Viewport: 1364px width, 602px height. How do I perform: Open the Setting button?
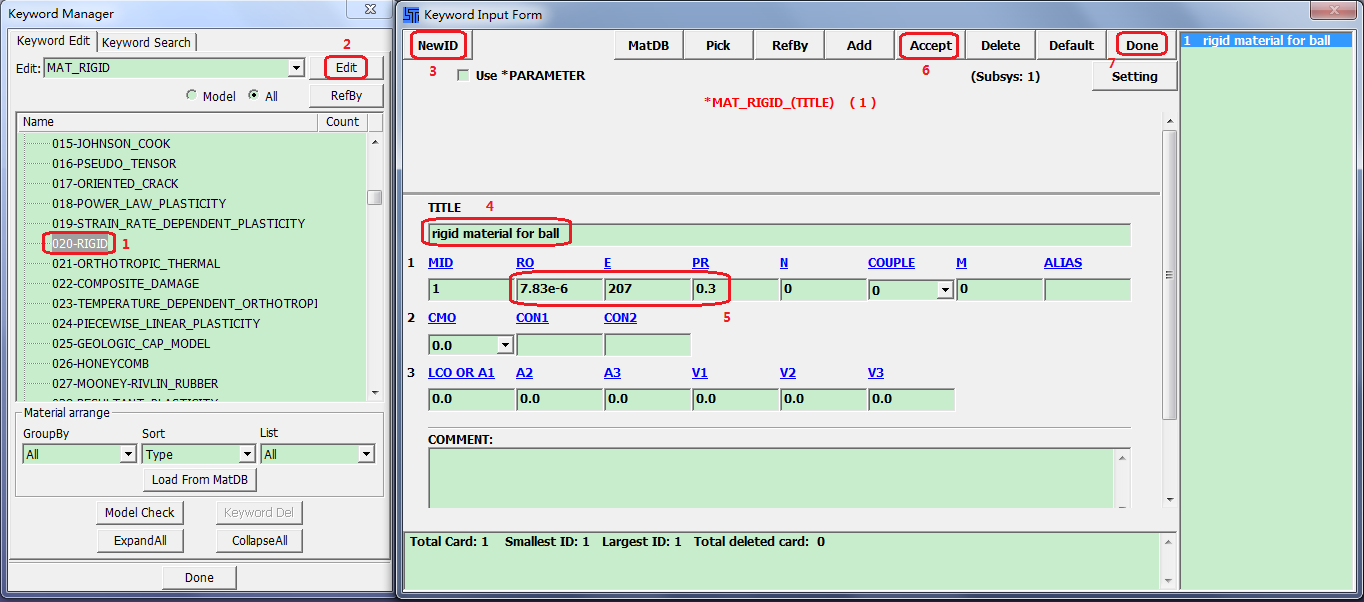click(x=1134, y=76)
